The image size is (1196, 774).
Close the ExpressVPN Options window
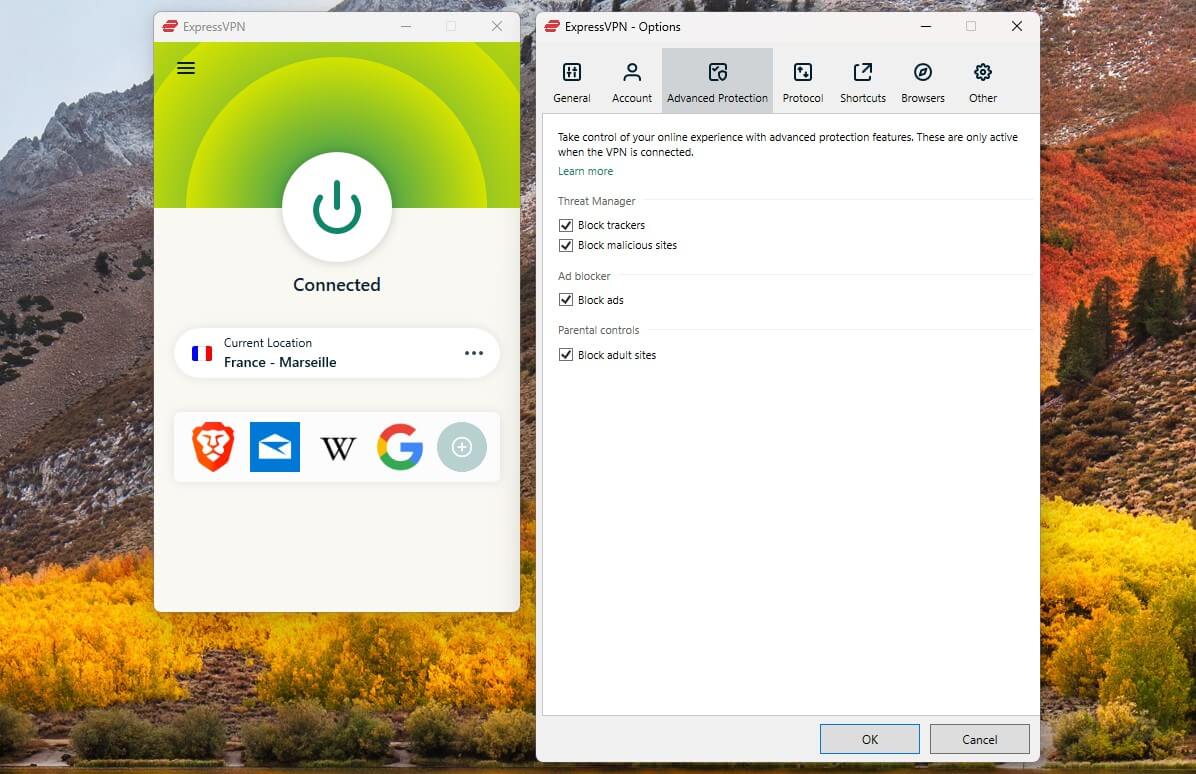point(1016,26)
